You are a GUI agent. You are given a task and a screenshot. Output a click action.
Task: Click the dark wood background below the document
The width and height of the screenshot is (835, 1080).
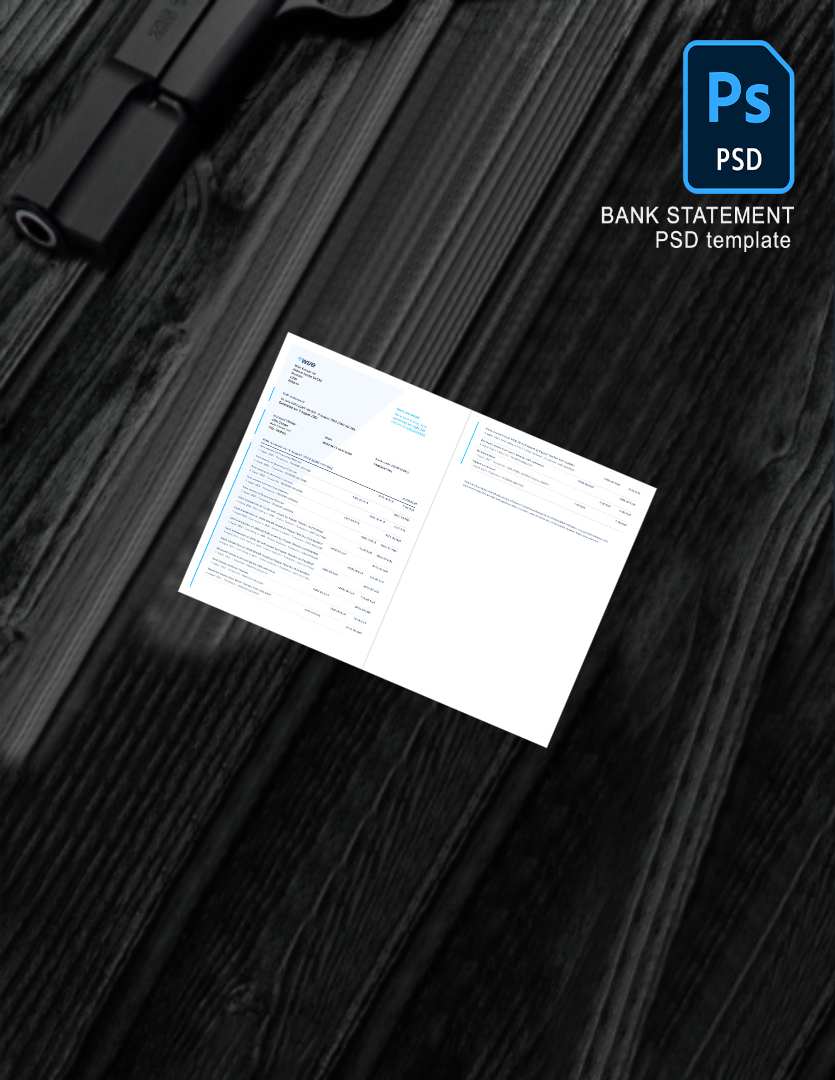pyautogui.click(x=400, y=900)
